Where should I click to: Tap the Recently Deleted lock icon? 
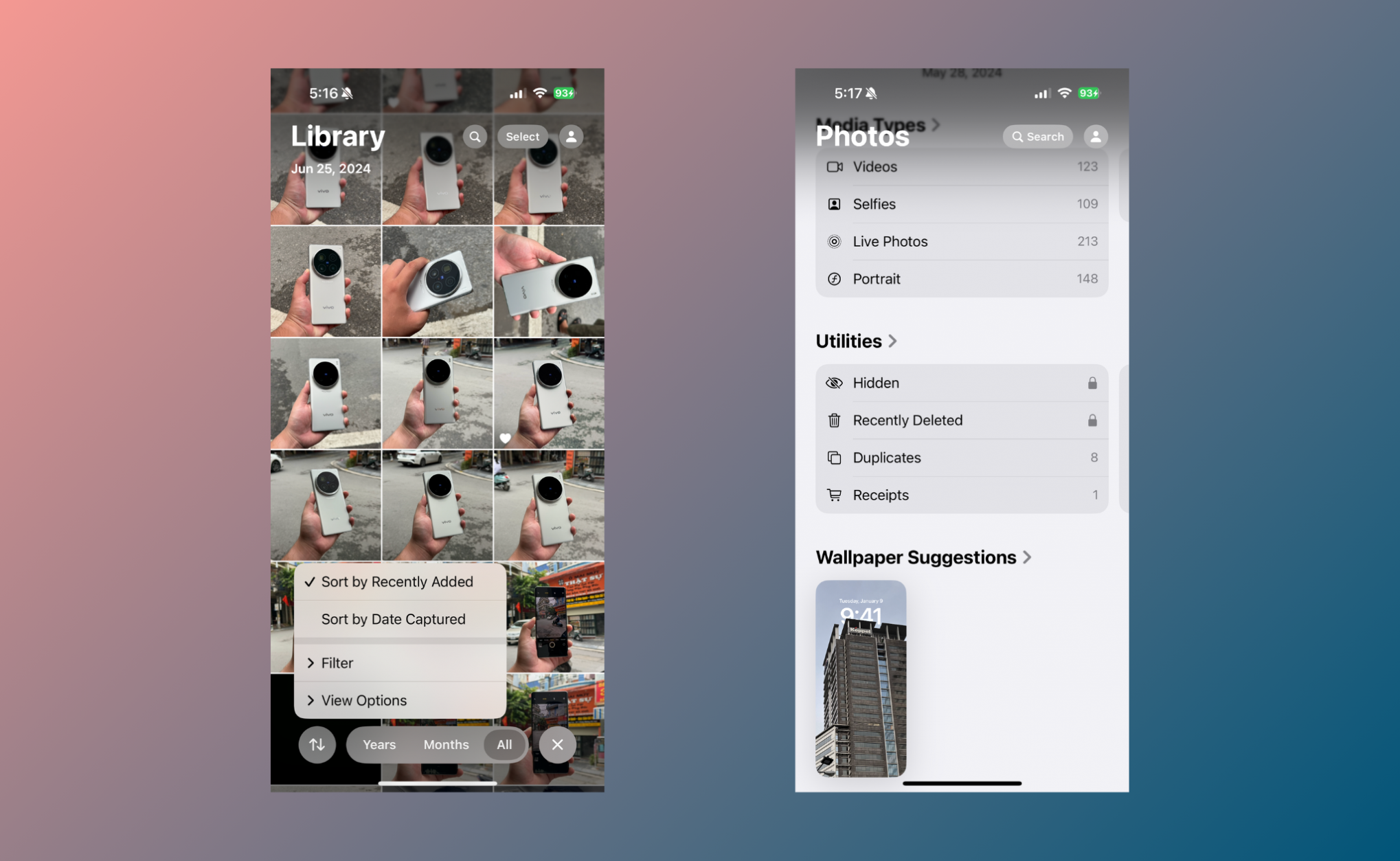[1093, 420]
